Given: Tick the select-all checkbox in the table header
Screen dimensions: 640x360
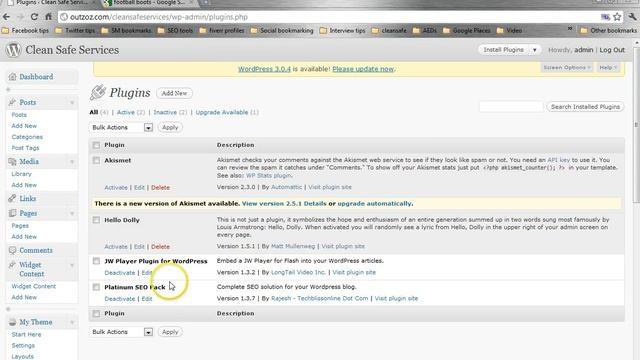Looking at the screenshot, I should (96, 145).
